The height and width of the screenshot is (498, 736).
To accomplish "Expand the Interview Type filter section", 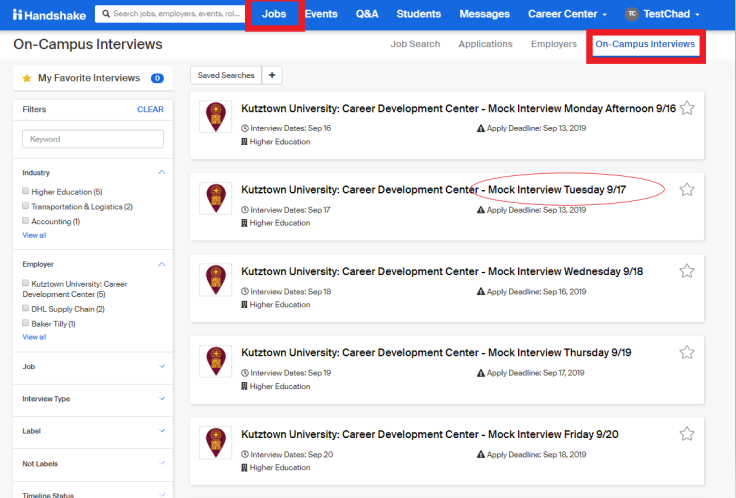I will 162,399.
